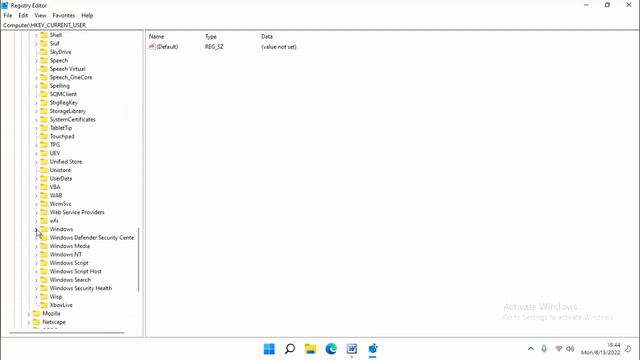Select the Windows Security Health key
The image size is (640, 360).
pyautogui.click(x=81, y=288)
